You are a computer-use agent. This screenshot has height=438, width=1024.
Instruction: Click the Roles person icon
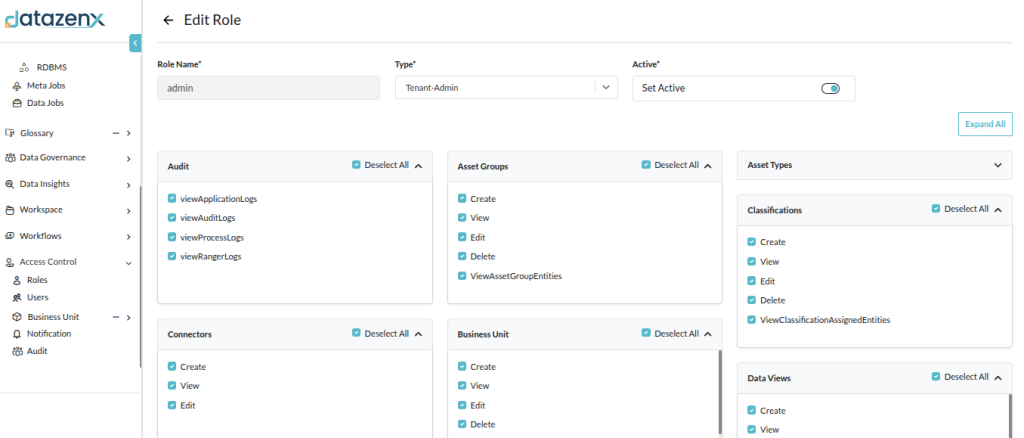17,280
